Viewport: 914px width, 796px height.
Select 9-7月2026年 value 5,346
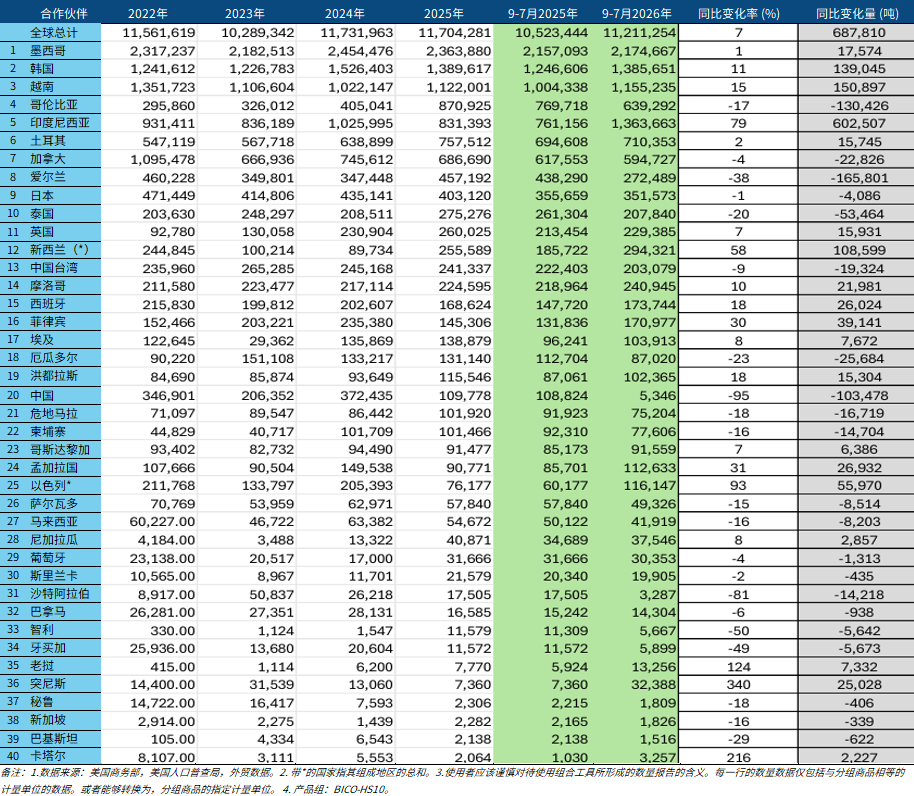click(x=657, y=396)
